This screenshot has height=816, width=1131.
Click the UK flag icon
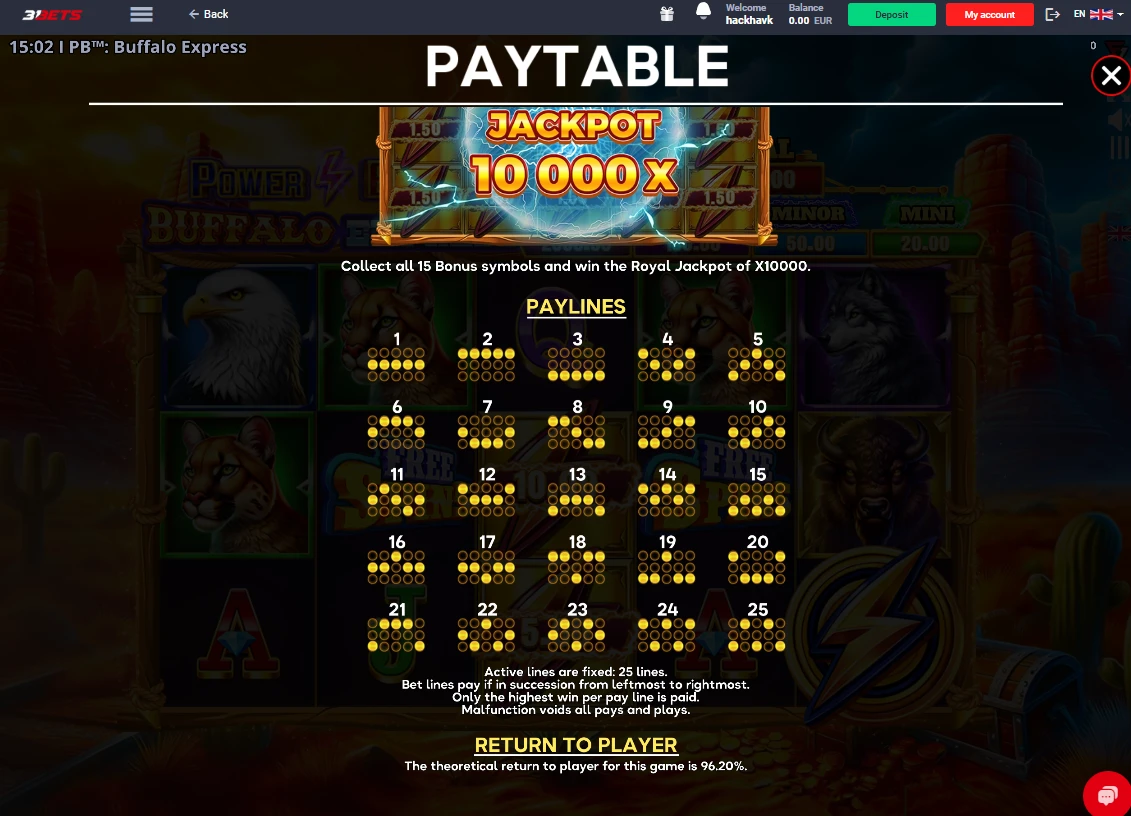[x=1101, y=14]
